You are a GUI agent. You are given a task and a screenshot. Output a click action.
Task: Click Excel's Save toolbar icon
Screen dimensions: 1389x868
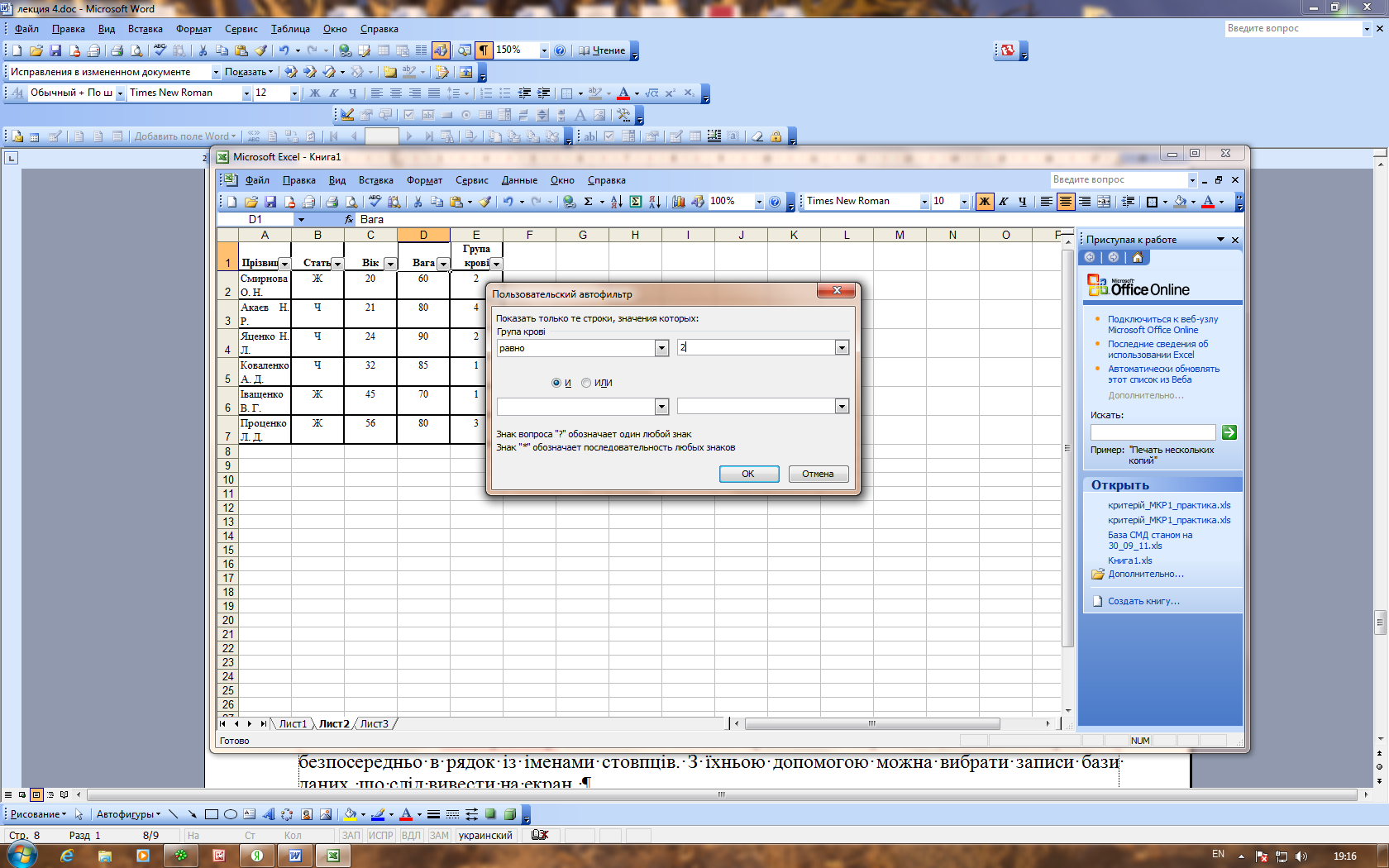(270, 201)
